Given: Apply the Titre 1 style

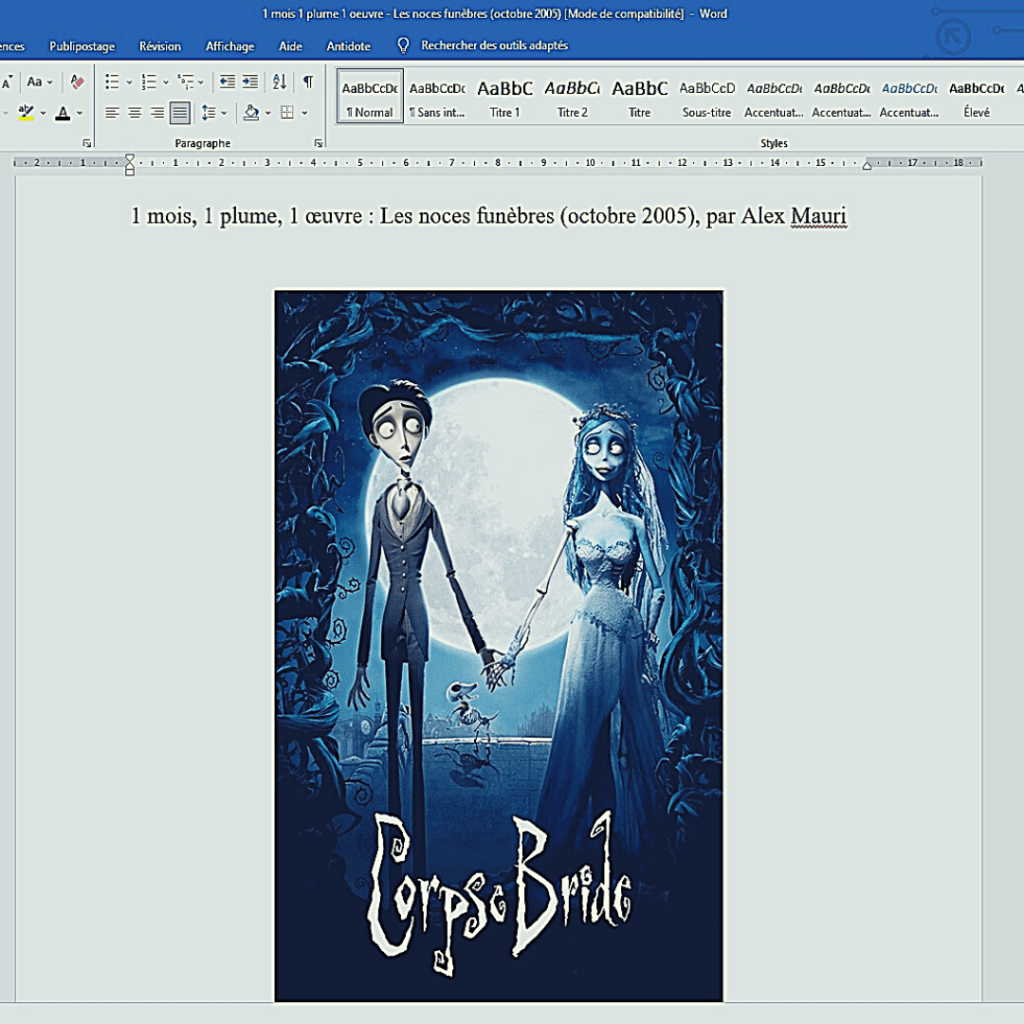Looking at the screenshot, I should [505, 96].
